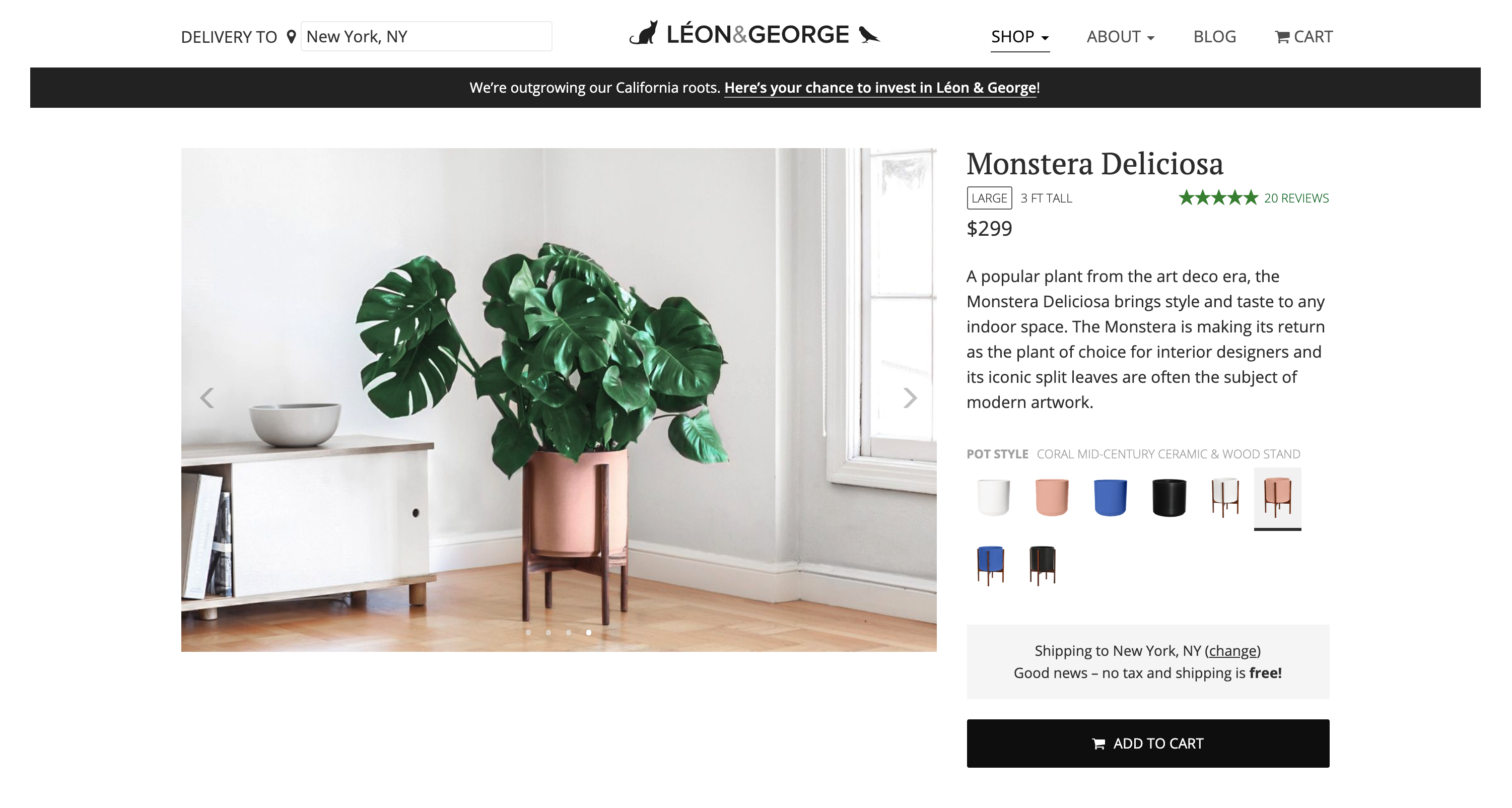Advance to the next product image
The height and width of the screenshot is (808, 1512).
point(910,397)
